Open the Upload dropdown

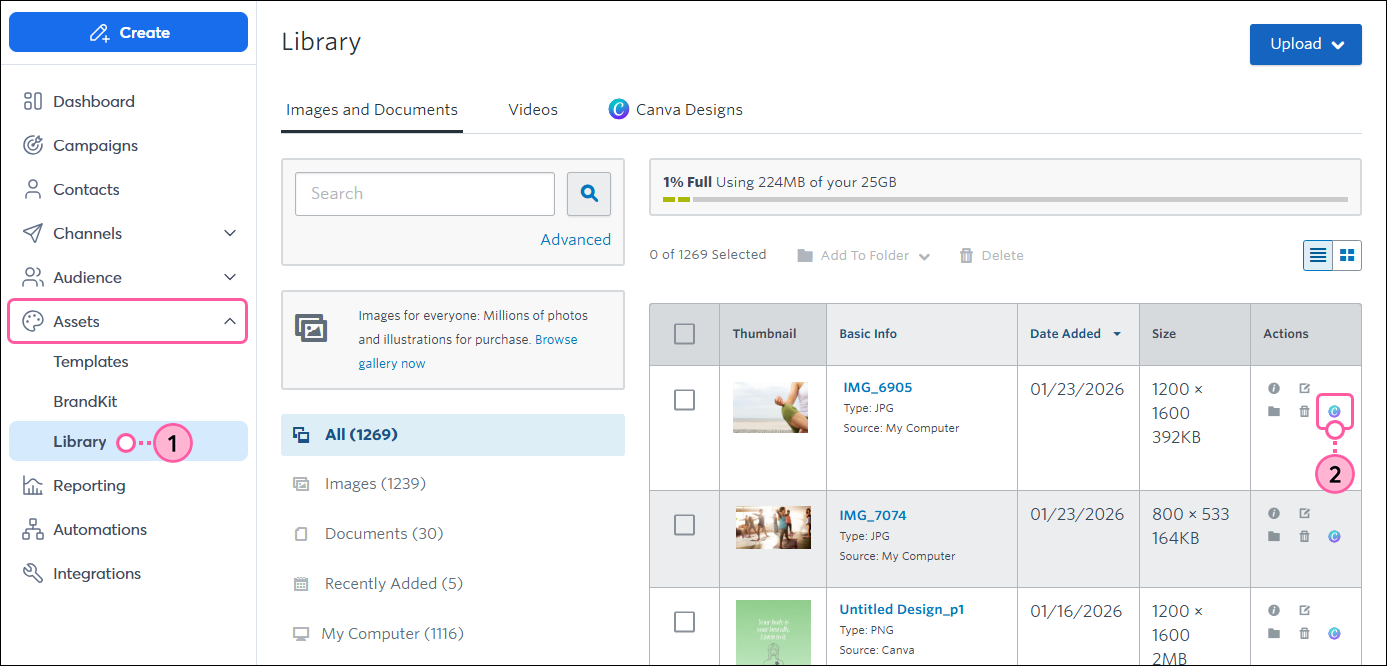(1305, 44)
